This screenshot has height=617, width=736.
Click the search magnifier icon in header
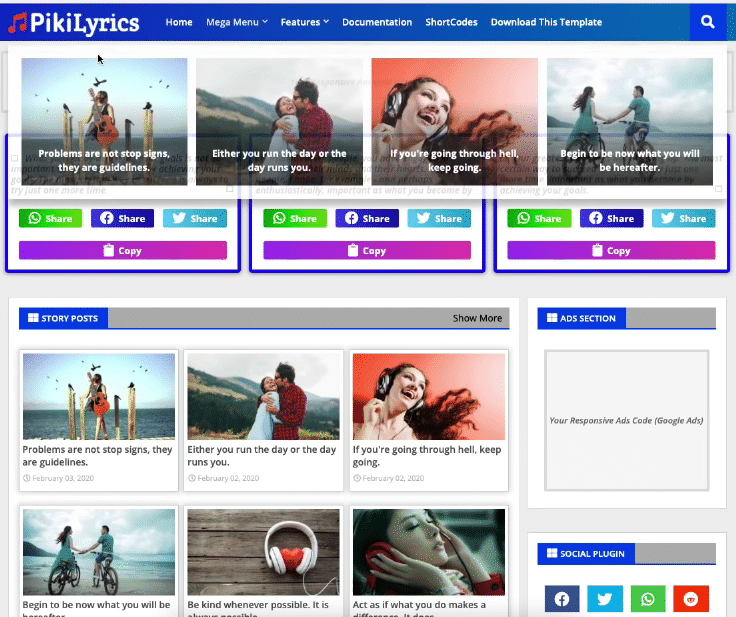(707, 22)
